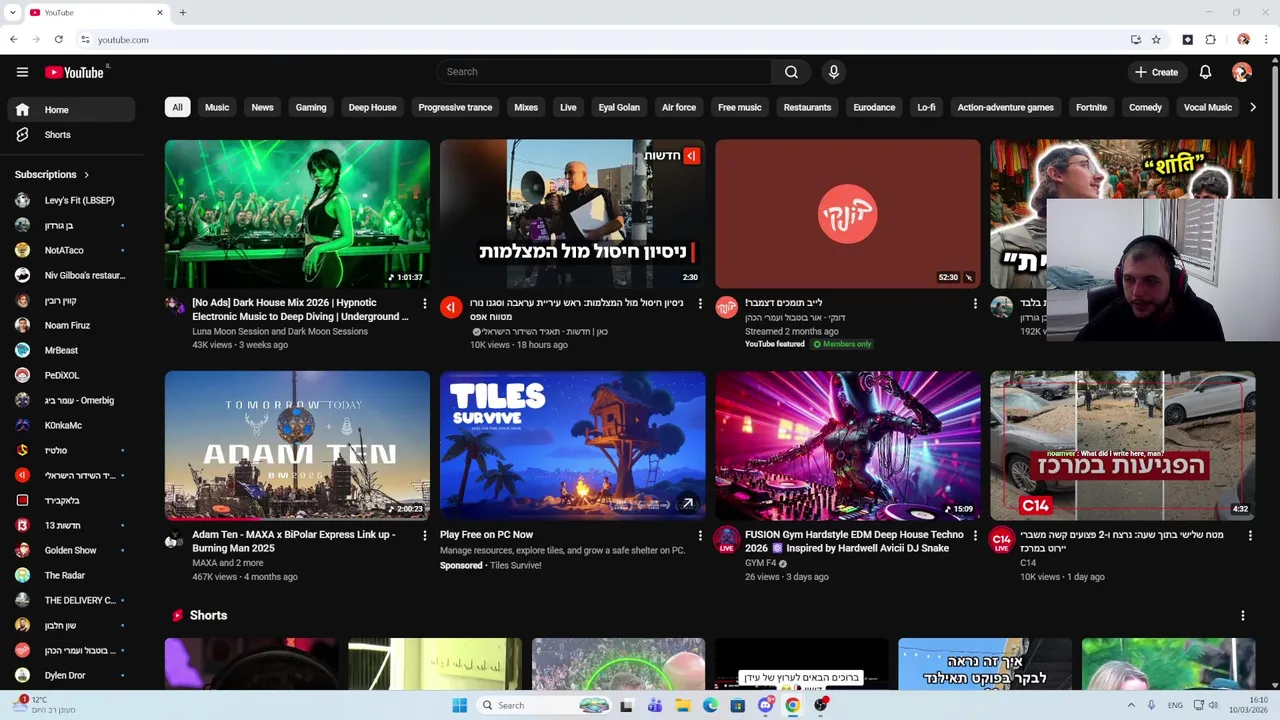Select the Lo-fi filter chip
Viewport: 1280px width, 720px height.
(926, 107)
